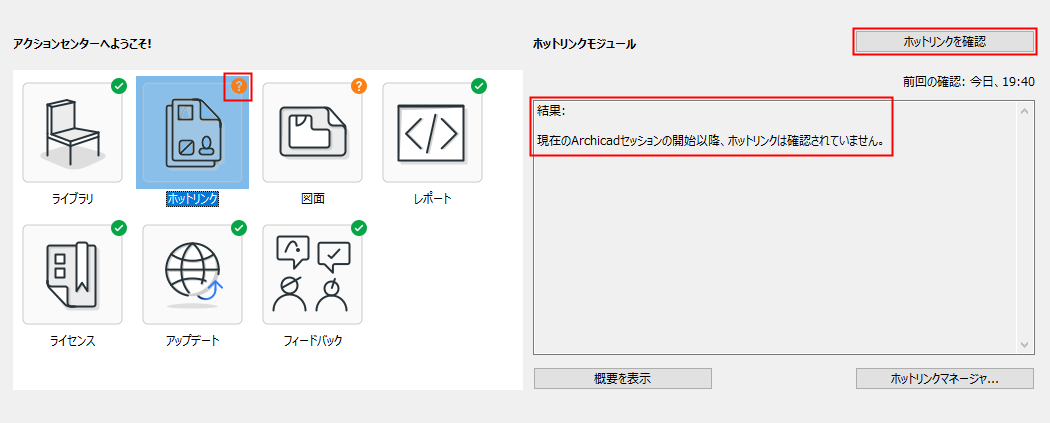Click green check badge on レポート tile
The image size is (1050, 423).
[479, 86]
